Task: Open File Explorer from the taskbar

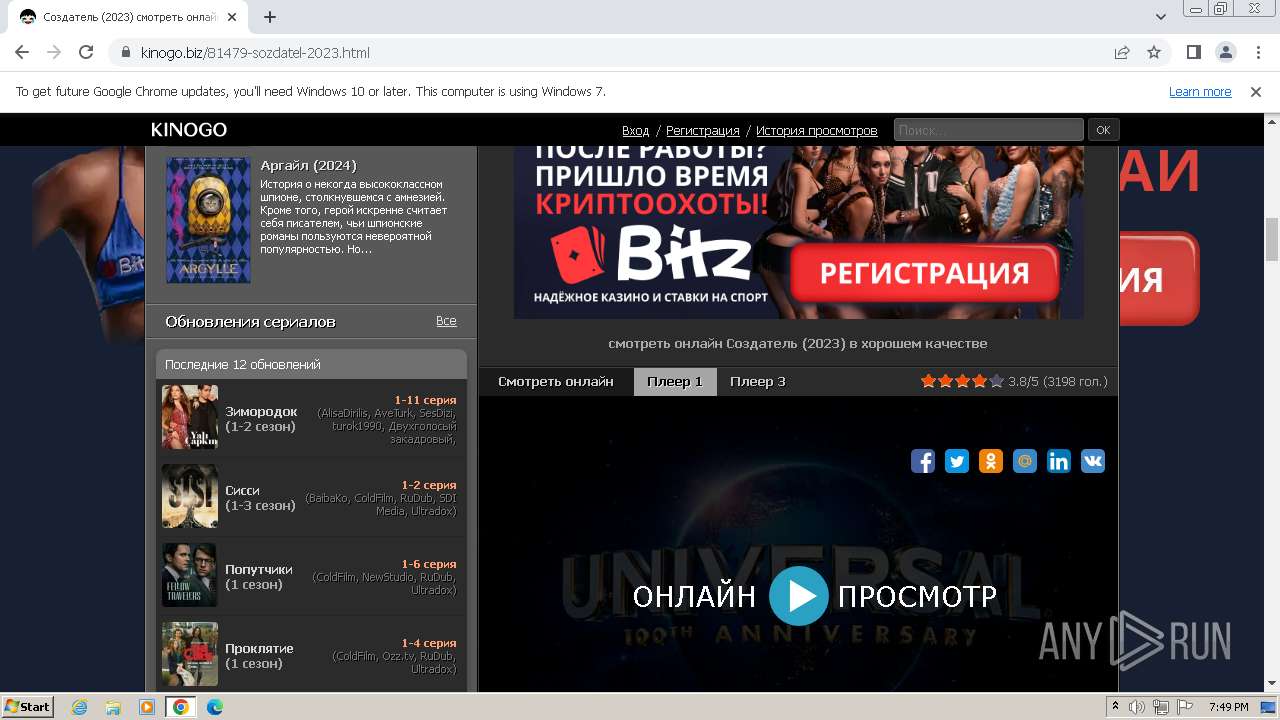Action: pyautogui.click(x=113, y=707)
